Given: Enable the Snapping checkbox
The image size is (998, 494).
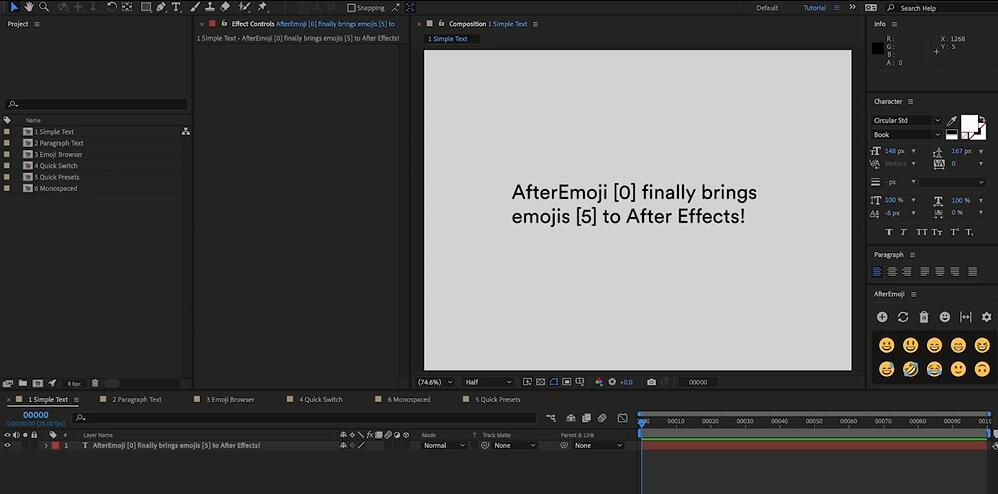Looking at the screenshot, I should tap(351, 8).
